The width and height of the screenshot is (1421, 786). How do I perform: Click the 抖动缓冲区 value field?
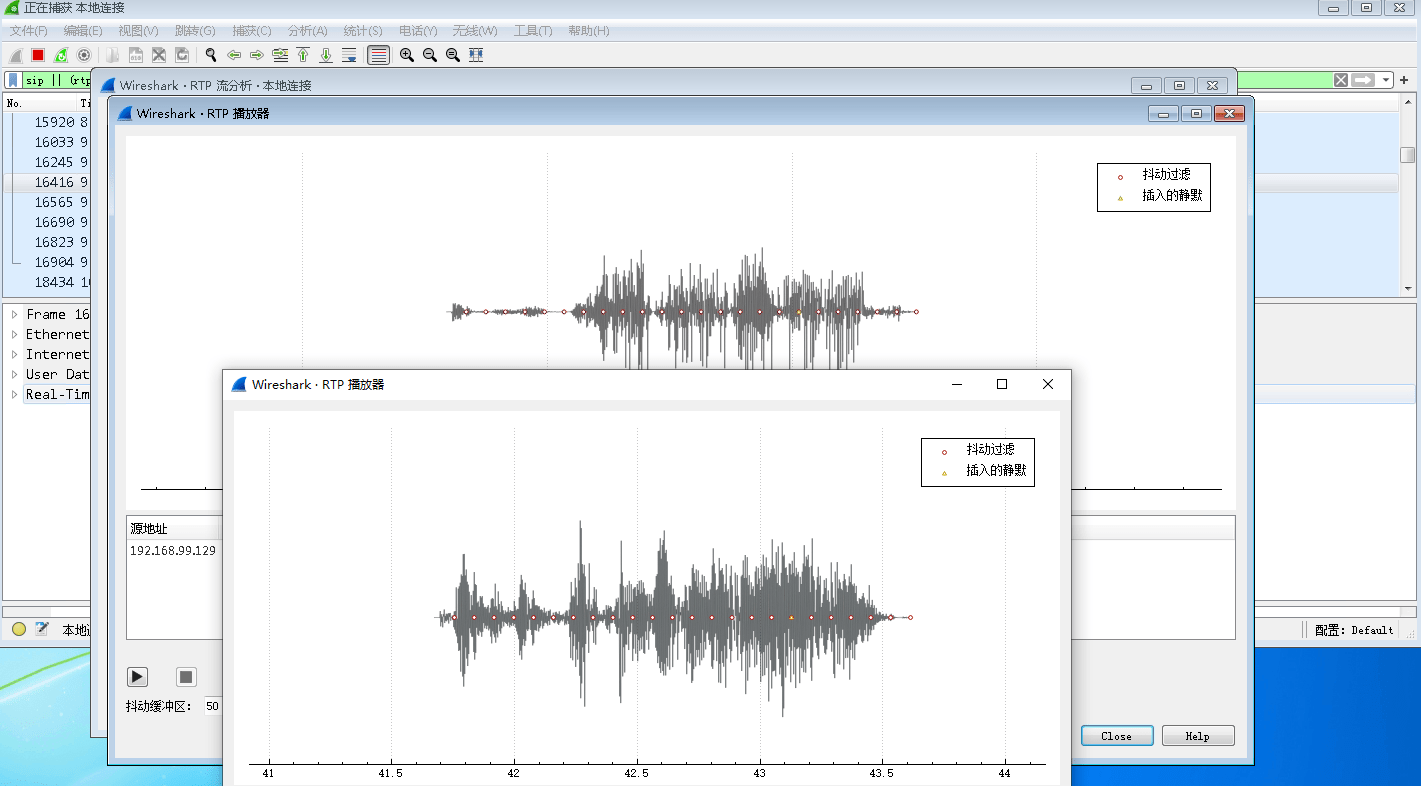[212, 706]
